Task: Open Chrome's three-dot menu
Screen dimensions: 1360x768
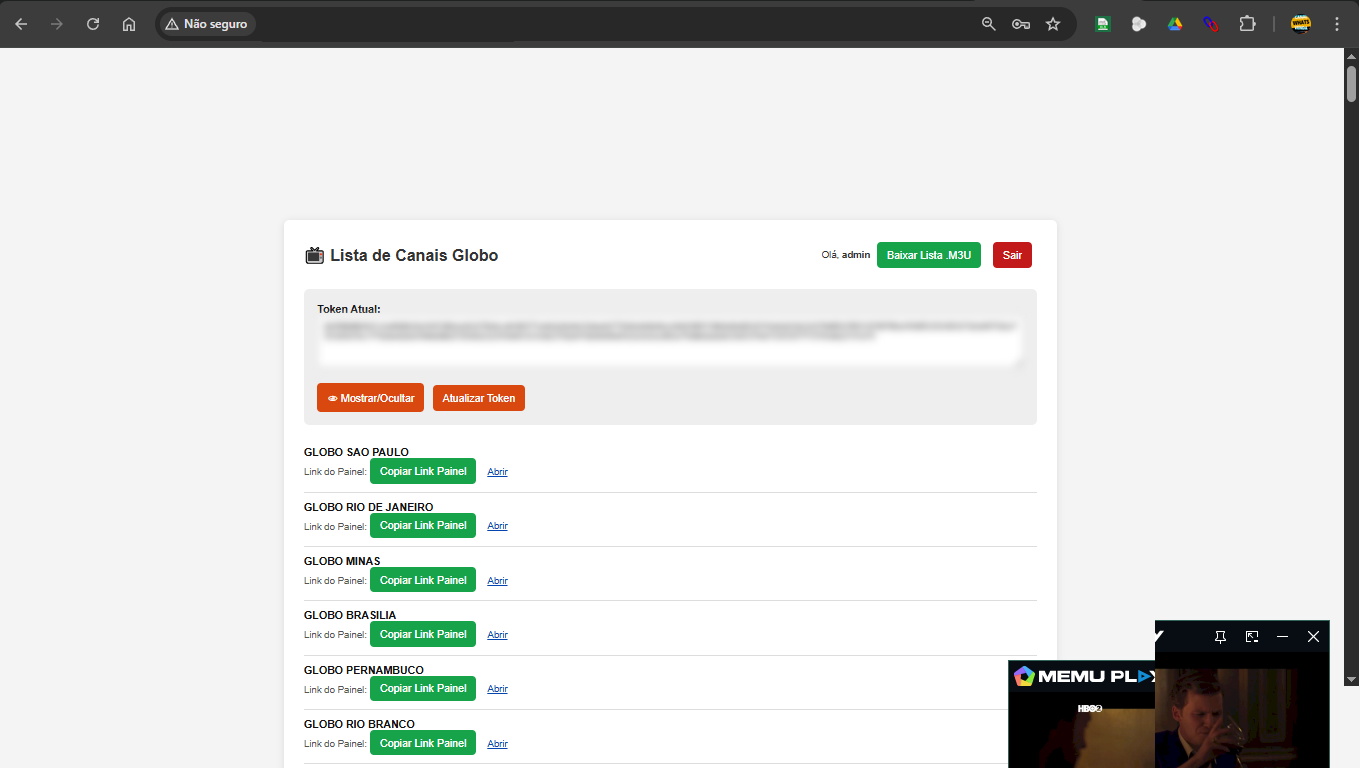Action: coord(1337,23)
